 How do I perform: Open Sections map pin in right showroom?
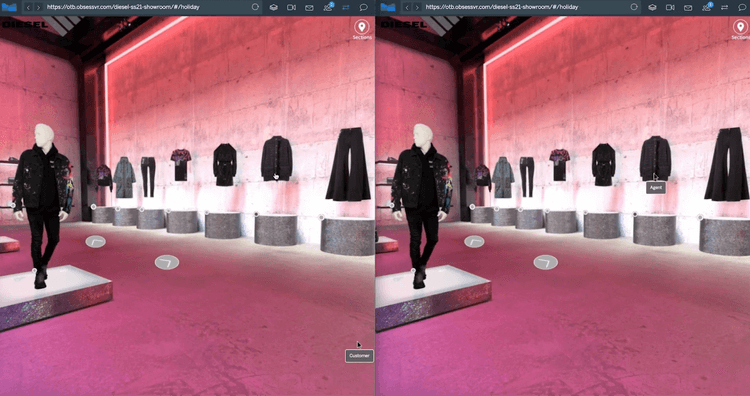[740, 27]
